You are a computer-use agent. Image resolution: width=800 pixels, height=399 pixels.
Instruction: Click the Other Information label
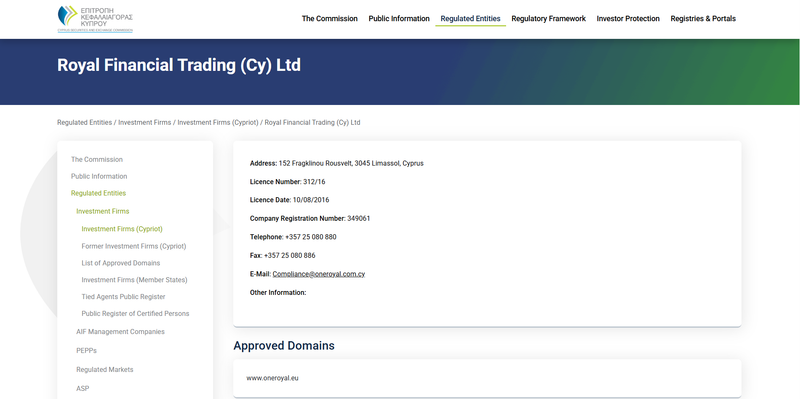pos(278,293)
